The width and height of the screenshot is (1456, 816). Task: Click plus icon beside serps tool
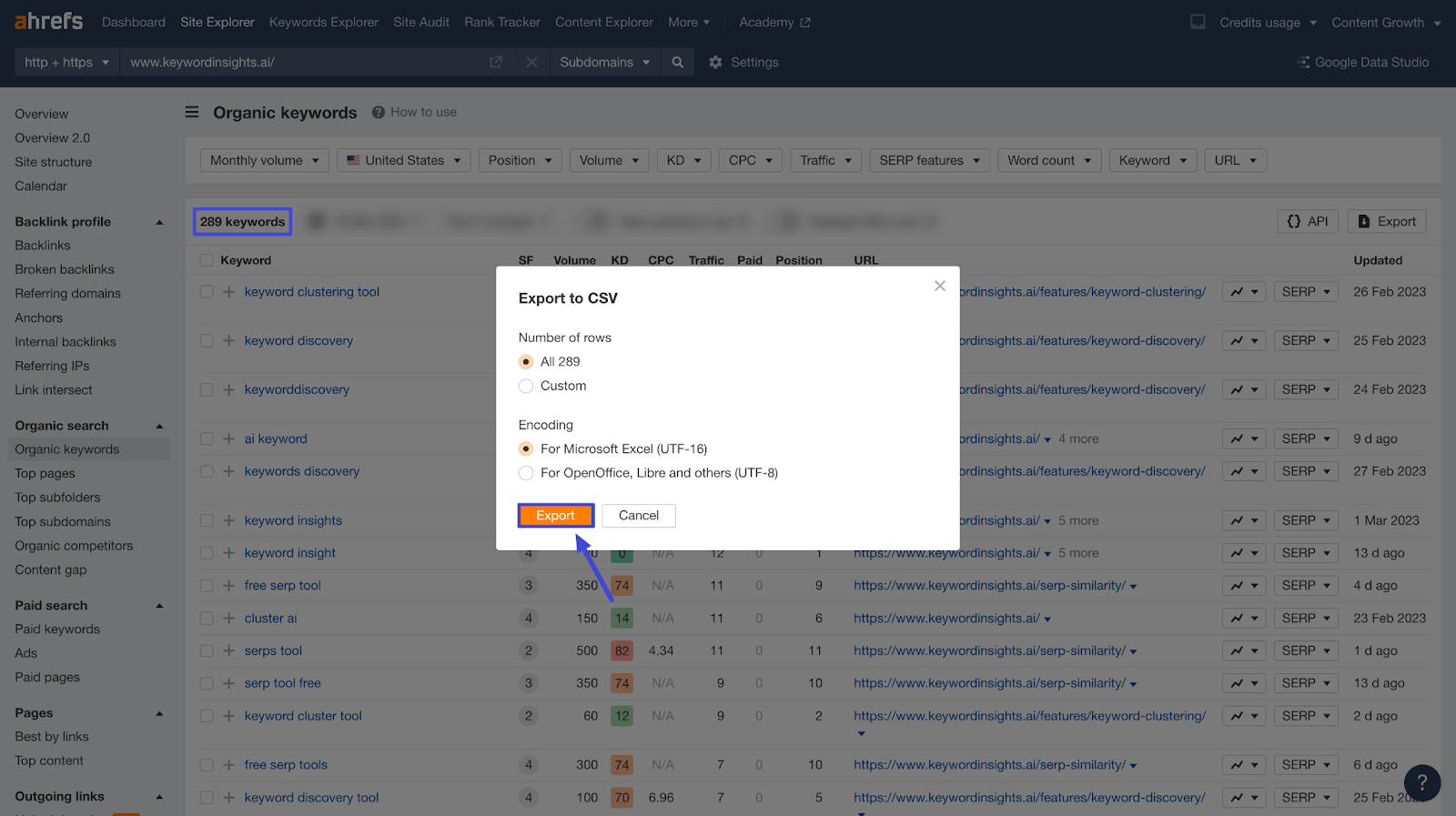(x=228, y=651)
